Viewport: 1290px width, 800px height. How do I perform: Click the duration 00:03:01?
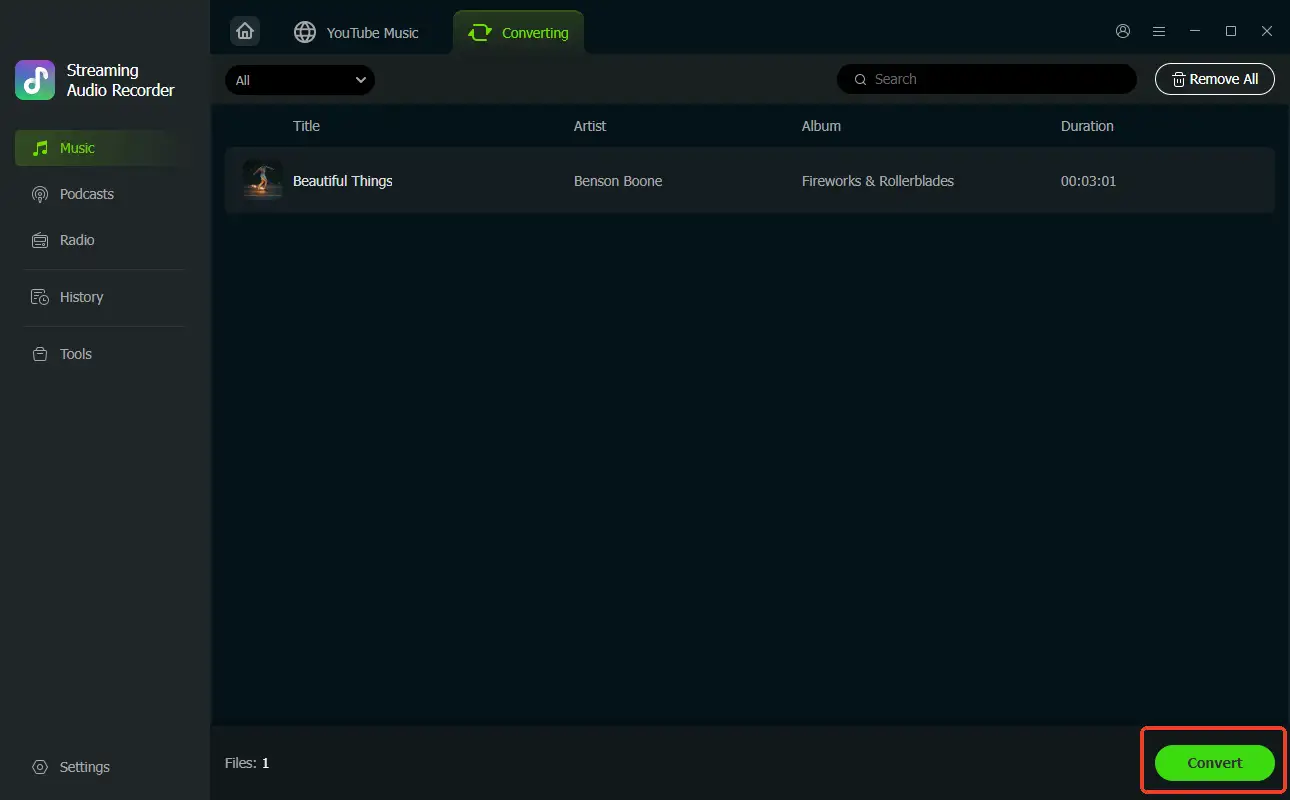(x=1089, y=181)
